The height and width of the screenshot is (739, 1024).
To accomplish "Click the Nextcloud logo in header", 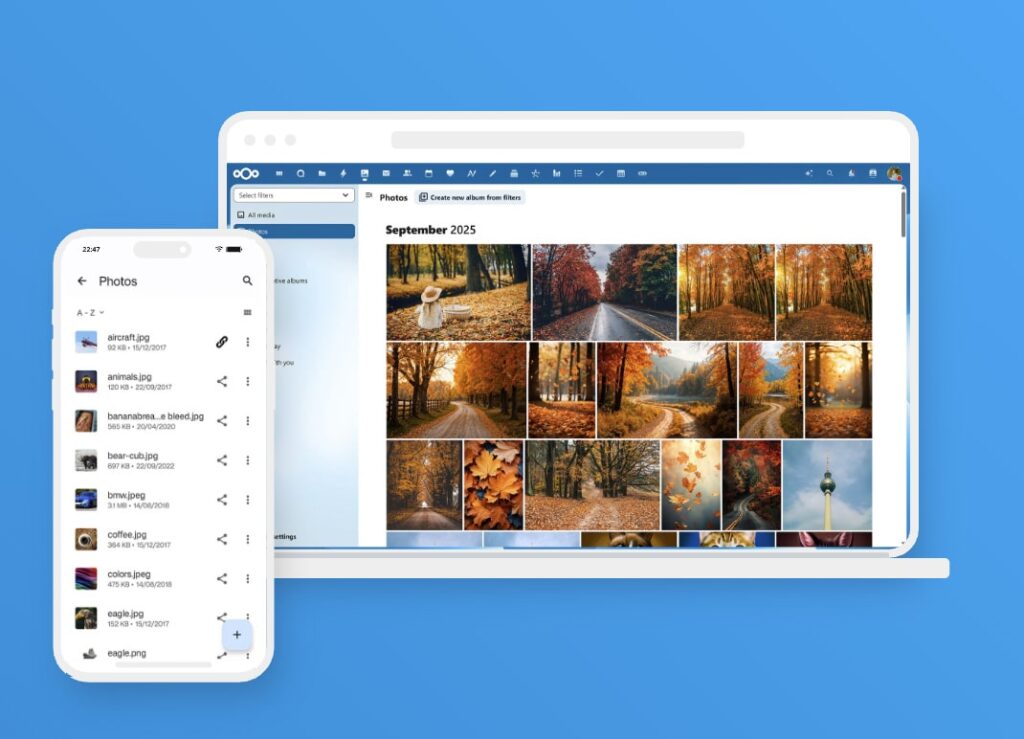I will point(246,173).
